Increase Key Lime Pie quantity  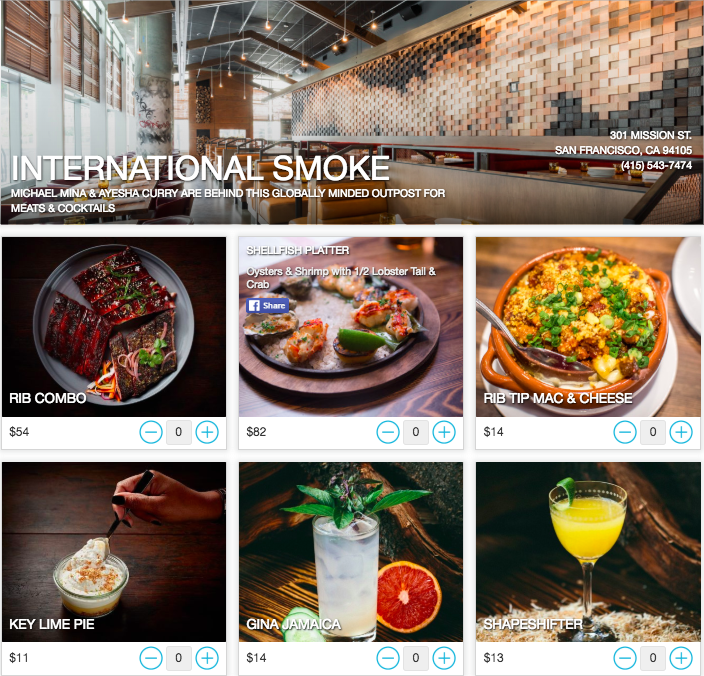pyautogui.click(x=207, y=658)
